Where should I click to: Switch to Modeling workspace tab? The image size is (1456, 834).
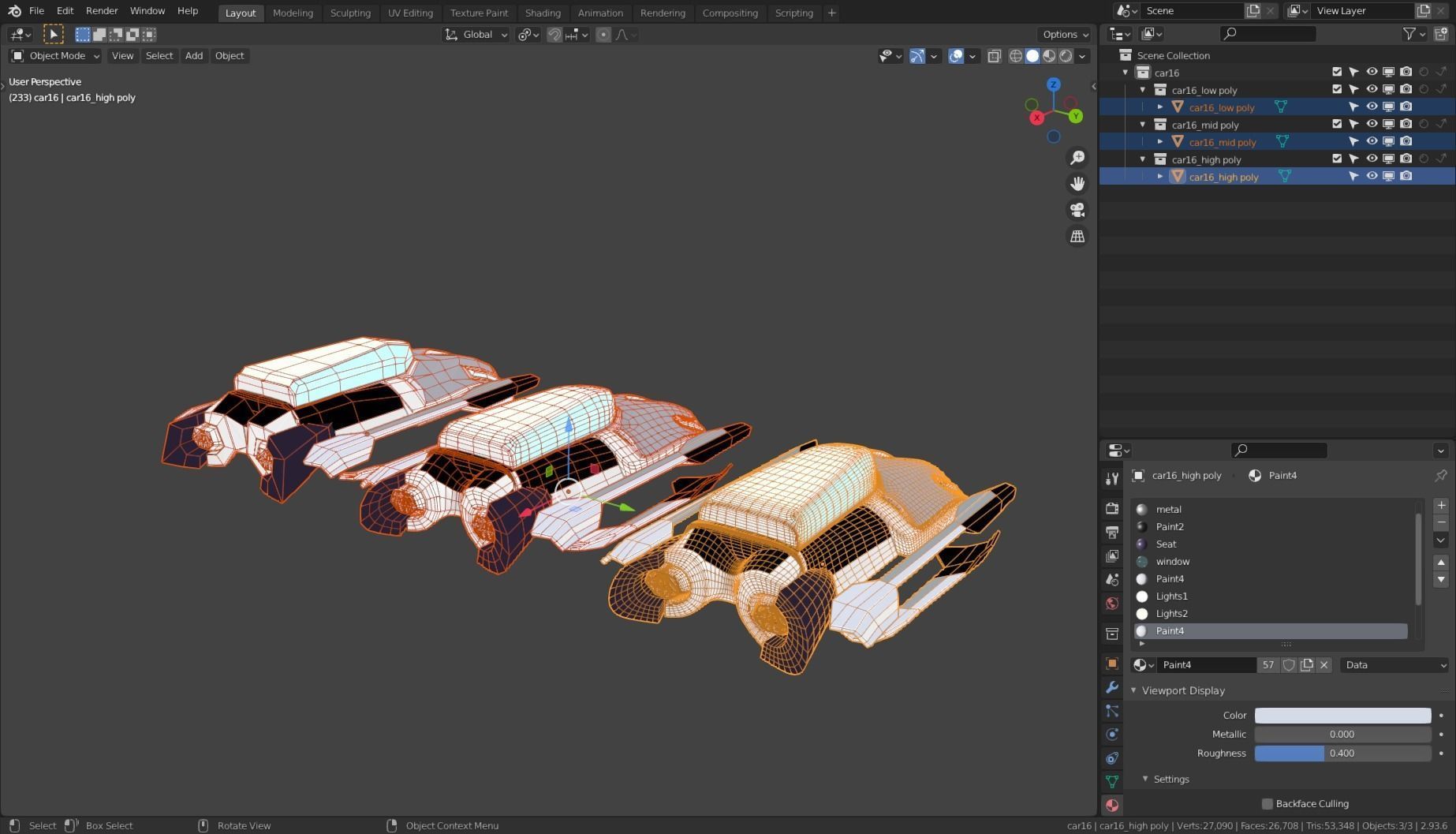pos(293,13)
